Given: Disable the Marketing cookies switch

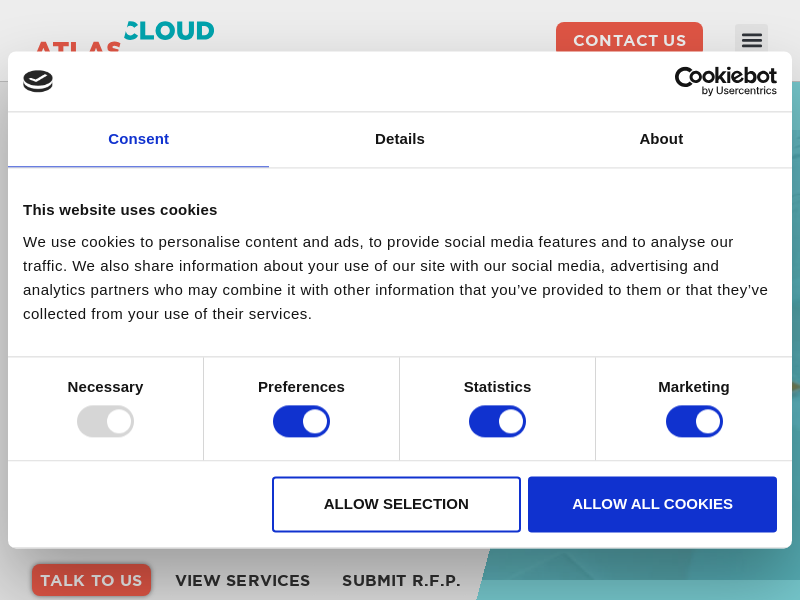Looking at the screenshot, I should [694, 421].
